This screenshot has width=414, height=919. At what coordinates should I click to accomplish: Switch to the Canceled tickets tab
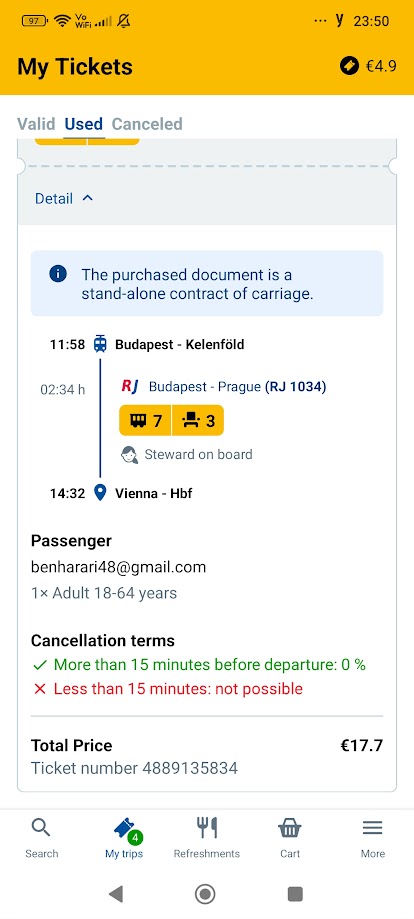point(147,124)
